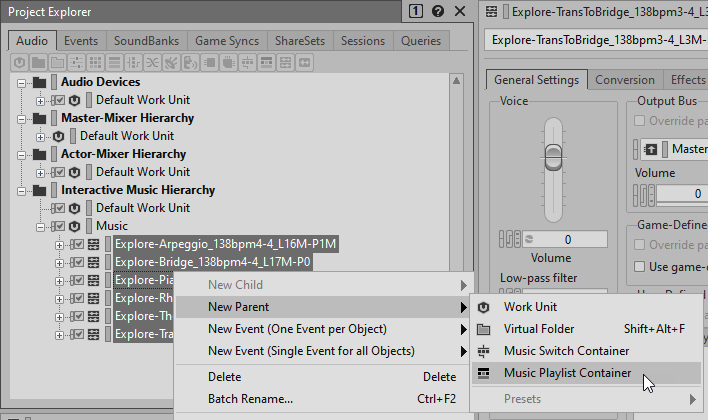Image resolution: width=708 pixels, height=420 pixels.
Task: Expand the Explore-Arpeggio segment node
Action: pos(58,244)
